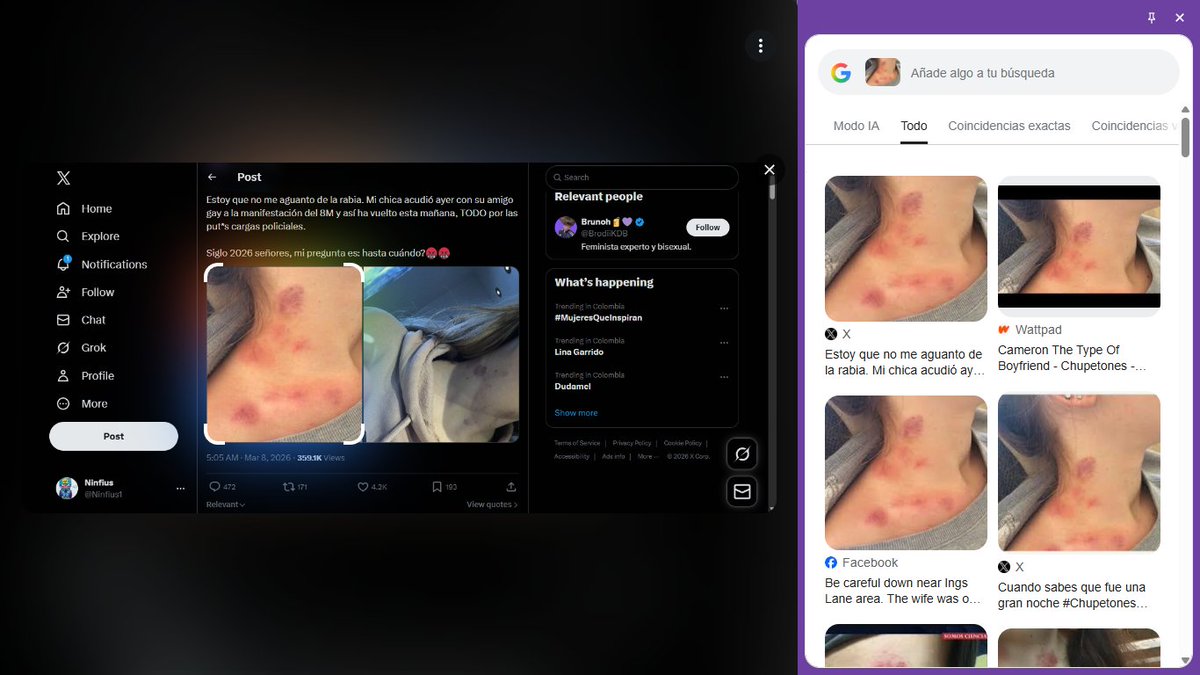1200x675 pixels.
Task: Click the Google logo in search box
Action: [841, 73]
